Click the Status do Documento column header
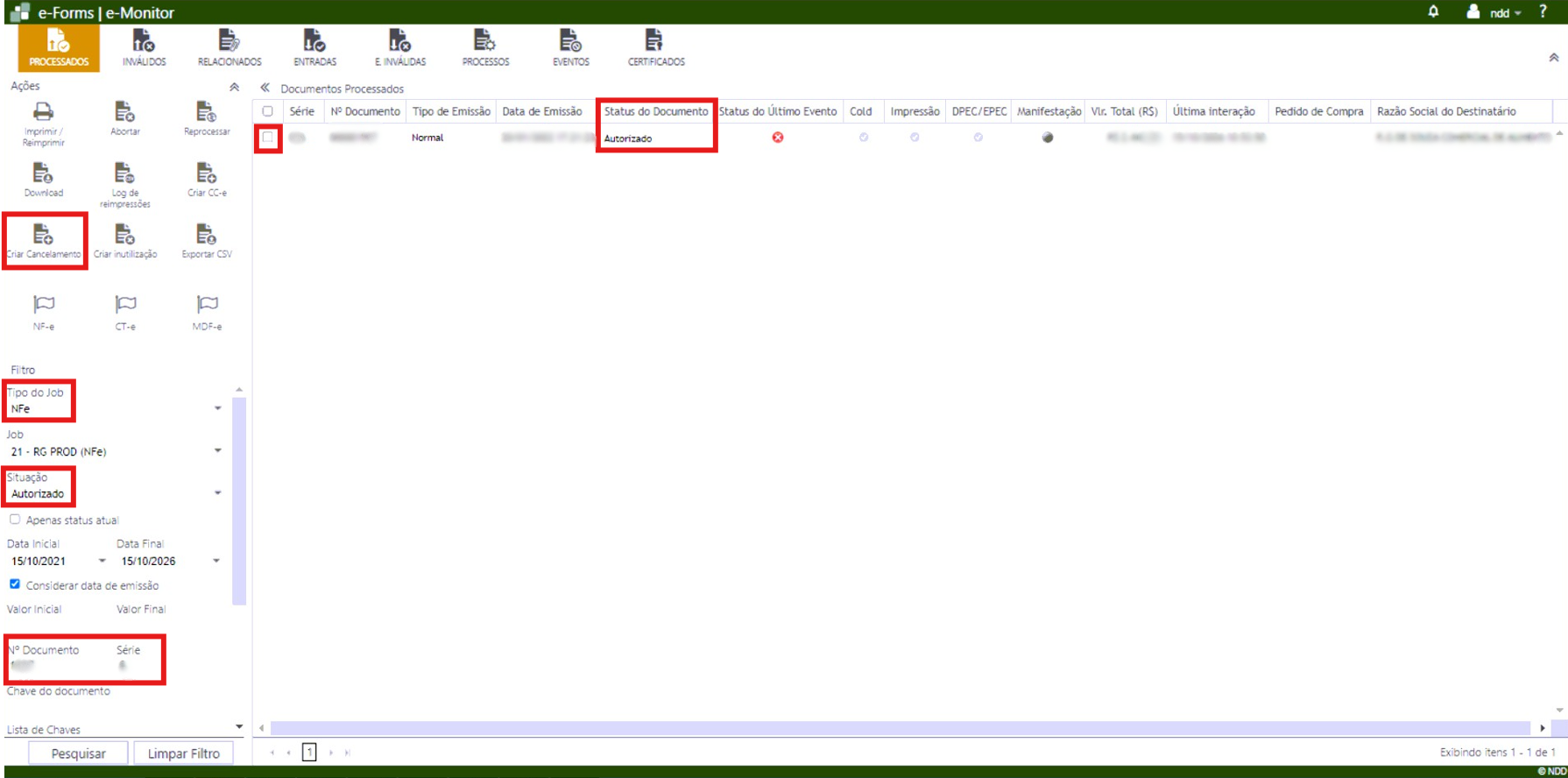 click(656, 111)
